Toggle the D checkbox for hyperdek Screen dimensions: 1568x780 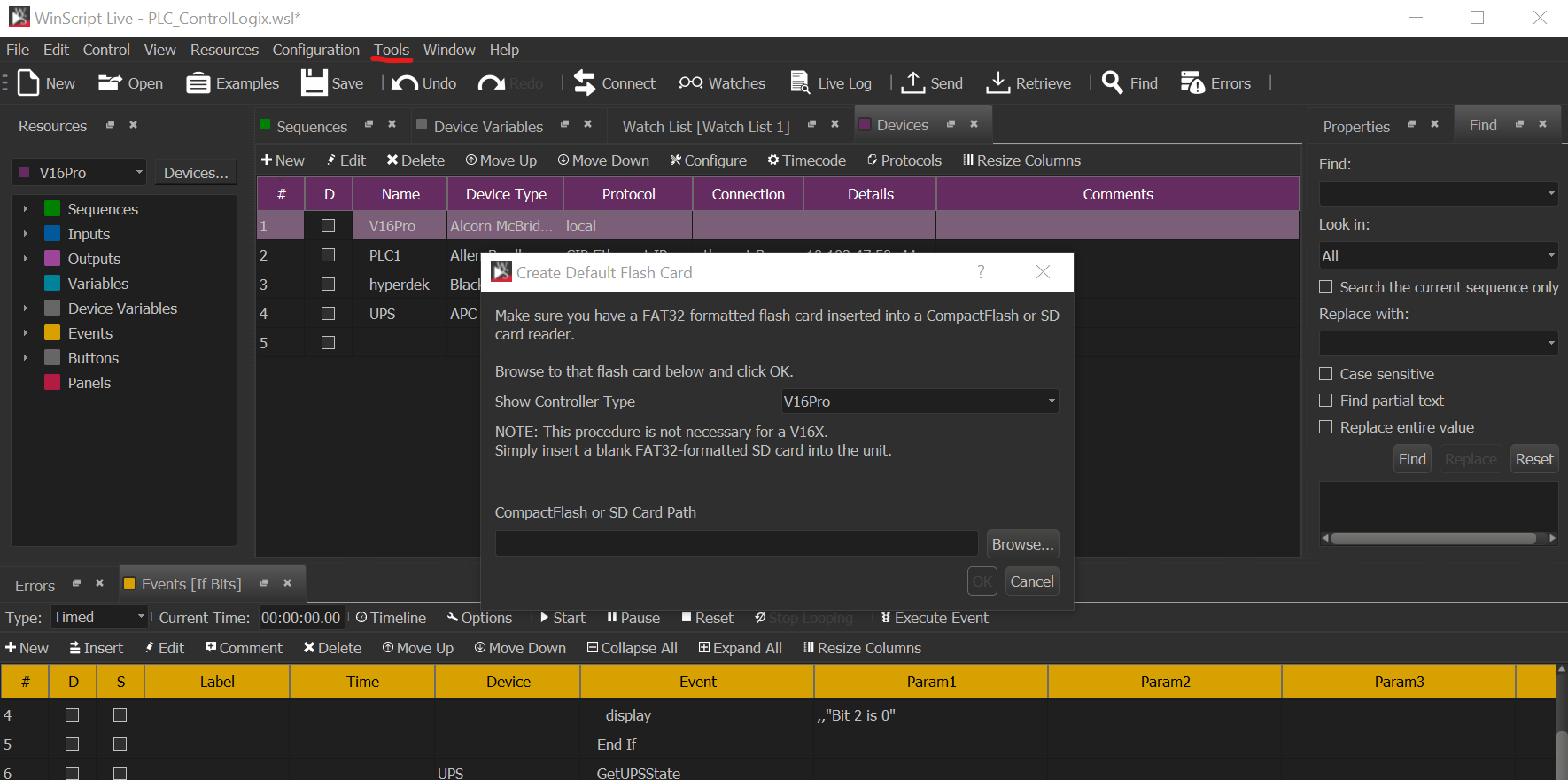328,285
